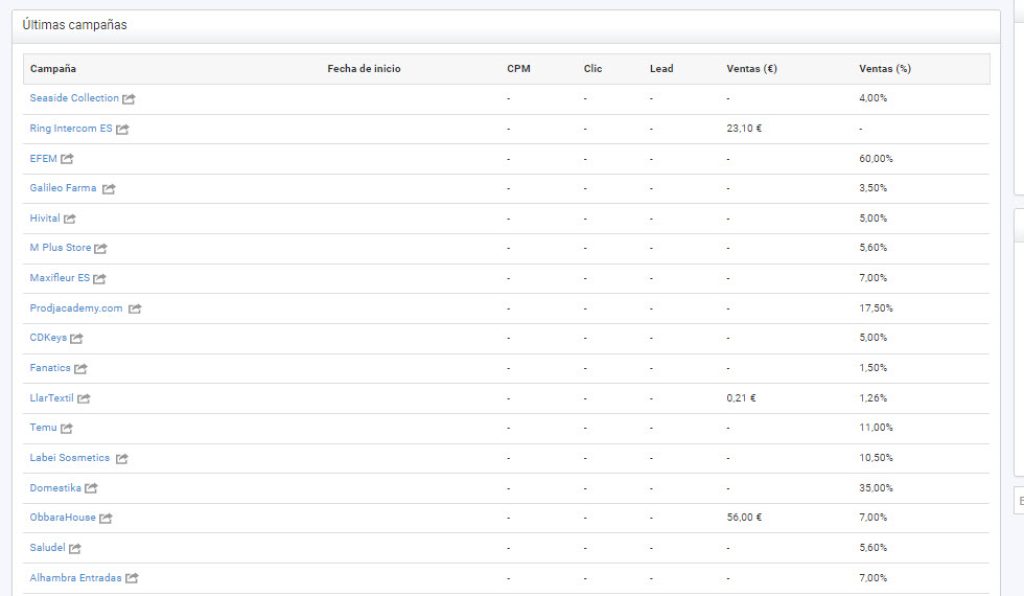Open the M Plus Store campaign
This screenshot has height=596, width=1024.
60,247
